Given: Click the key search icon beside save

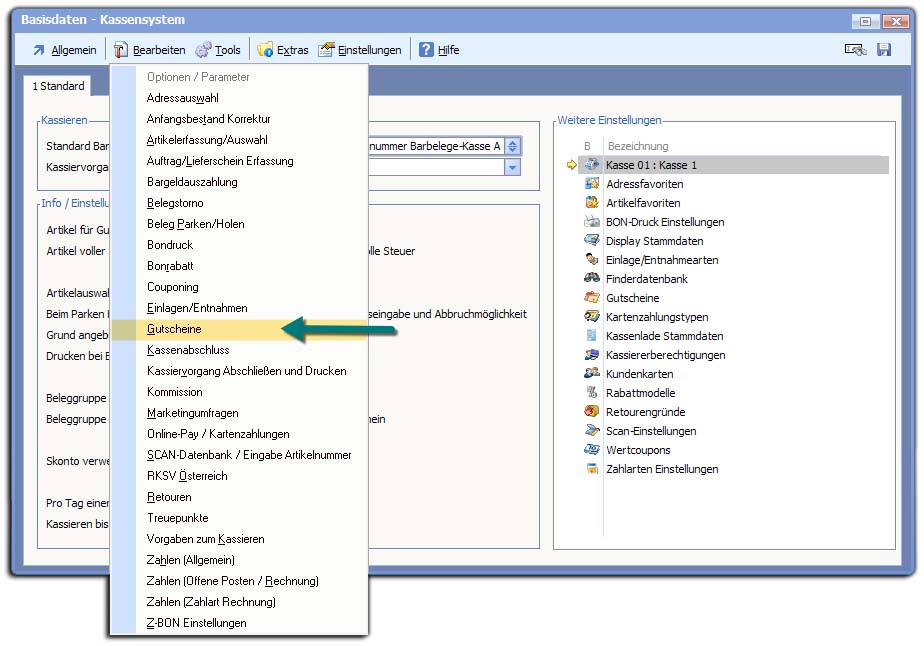Looking at the screenshot, I should pyautogui.click(x=854, y=50).
